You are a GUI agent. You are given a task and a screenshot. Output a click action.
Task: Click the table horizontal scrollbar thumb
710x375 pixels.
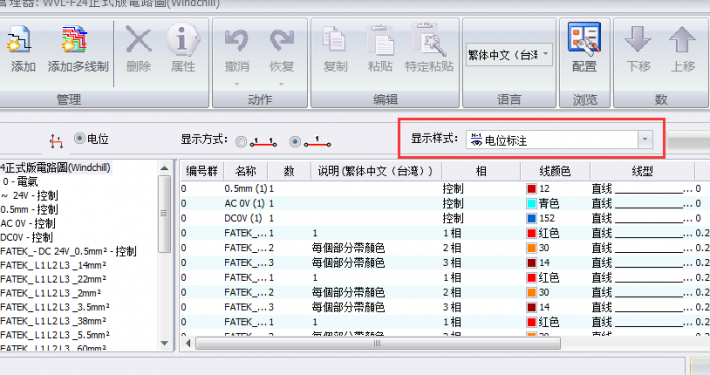click(x=378, y=343)
